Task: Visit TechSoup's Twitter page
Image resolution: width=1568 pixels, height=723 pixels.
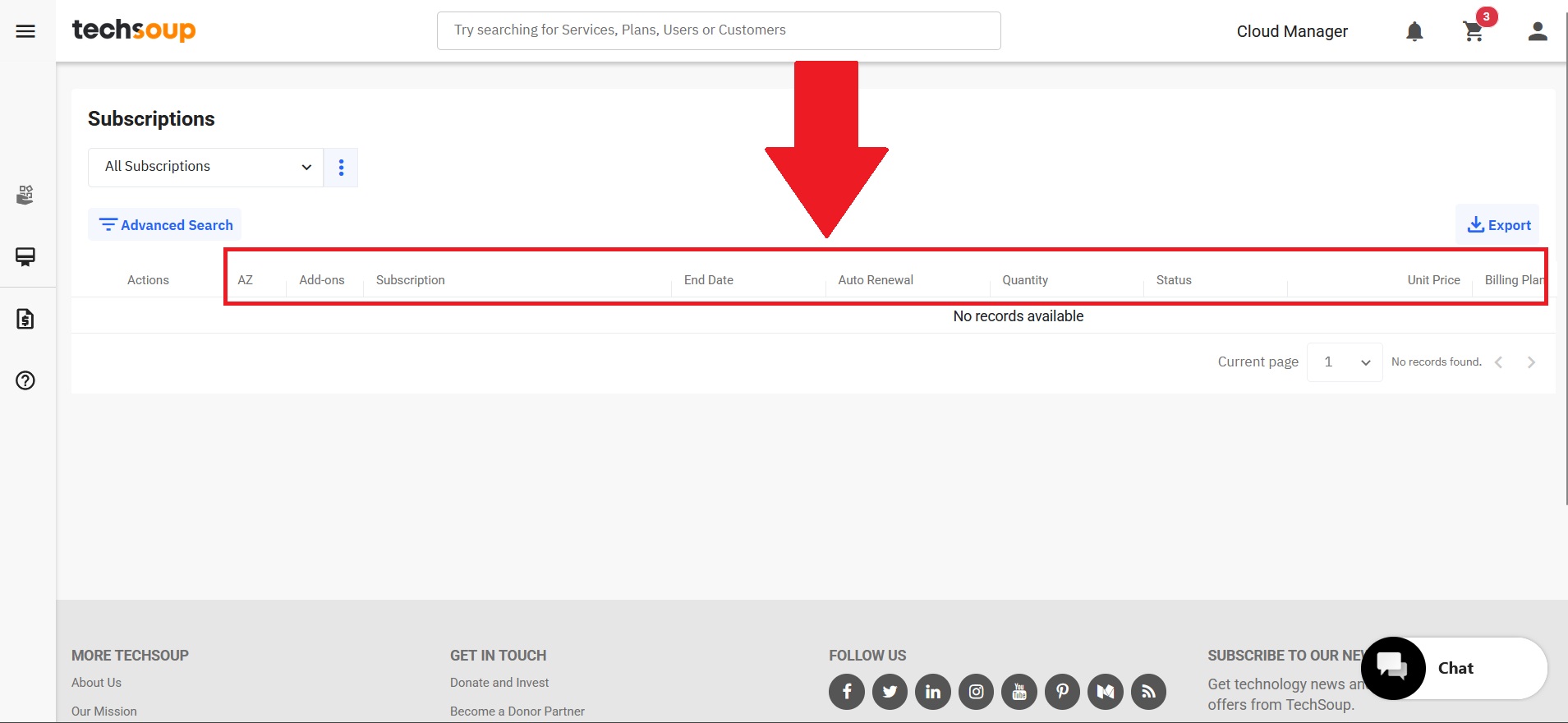Action: click(x=890, y=692)
